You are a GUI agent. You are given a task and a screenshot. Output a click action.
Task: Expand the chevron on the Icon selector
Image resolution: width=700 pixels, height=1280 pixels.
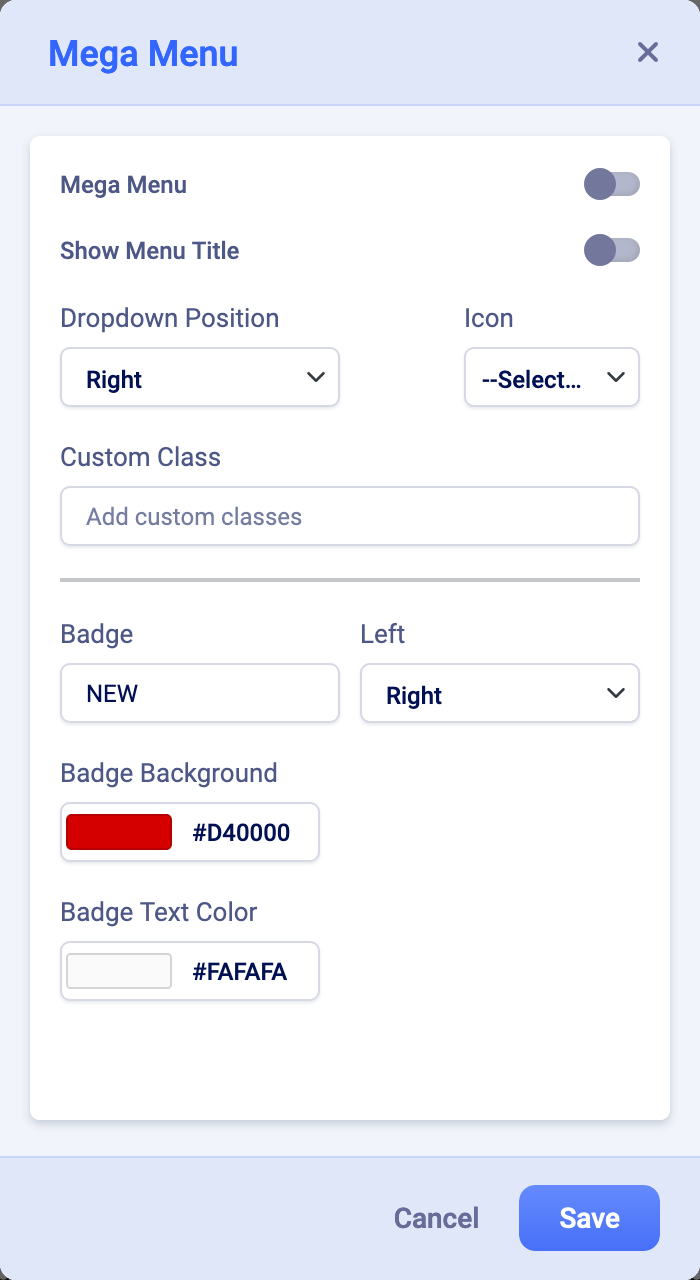(x=616, y=377)
